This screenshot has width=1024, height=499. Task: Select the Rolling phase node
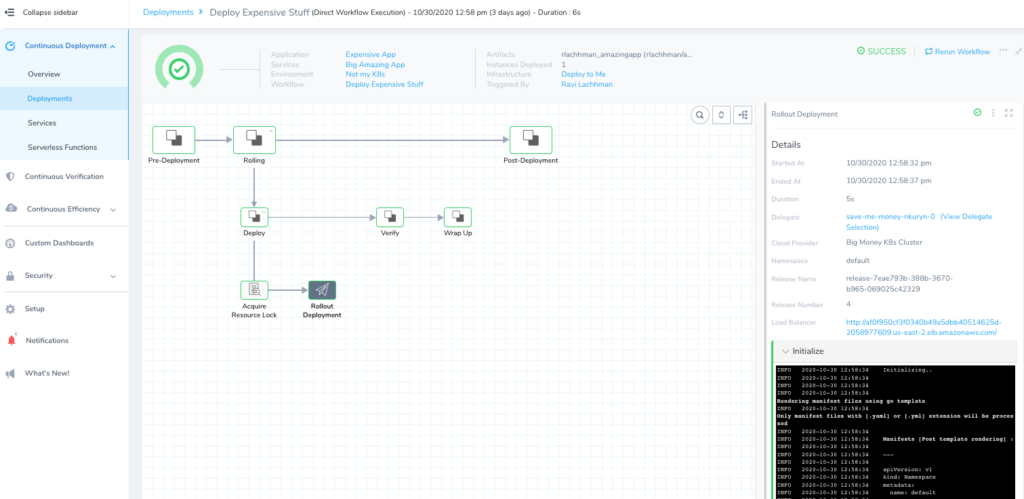pos(254,139)
